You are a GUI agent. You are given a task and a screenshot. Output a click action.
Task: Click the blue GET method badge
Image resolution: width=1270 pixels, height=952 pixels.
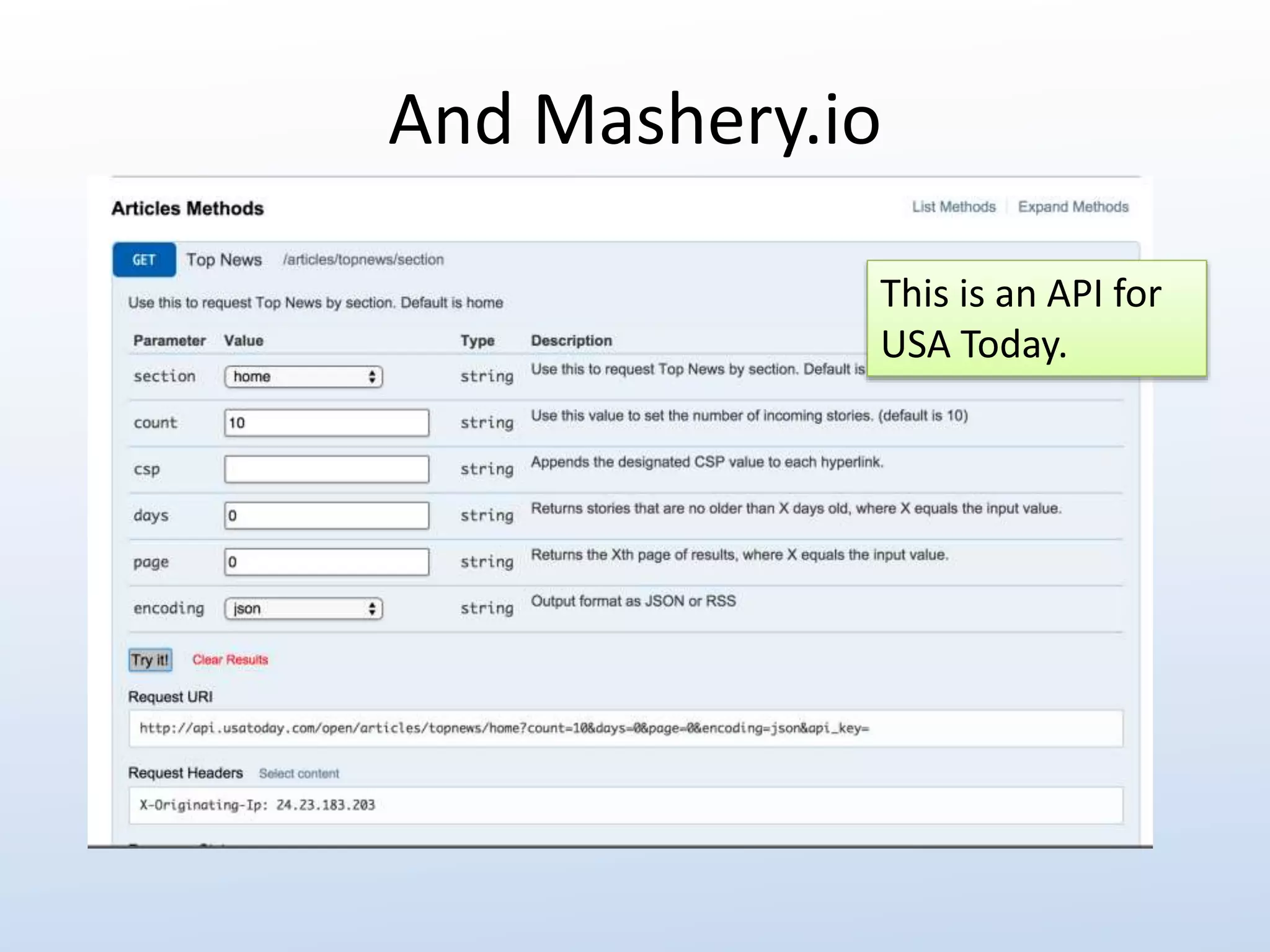144,260
